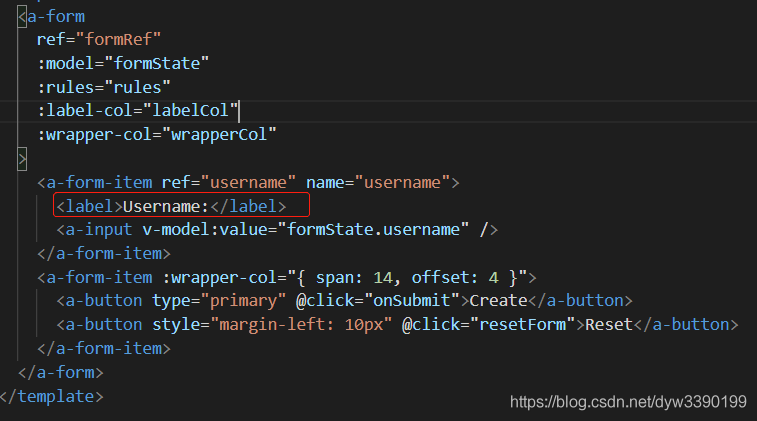Click the @click="resetForm" handler text
This screenshot has height=421, width=757.
point(489,324)
